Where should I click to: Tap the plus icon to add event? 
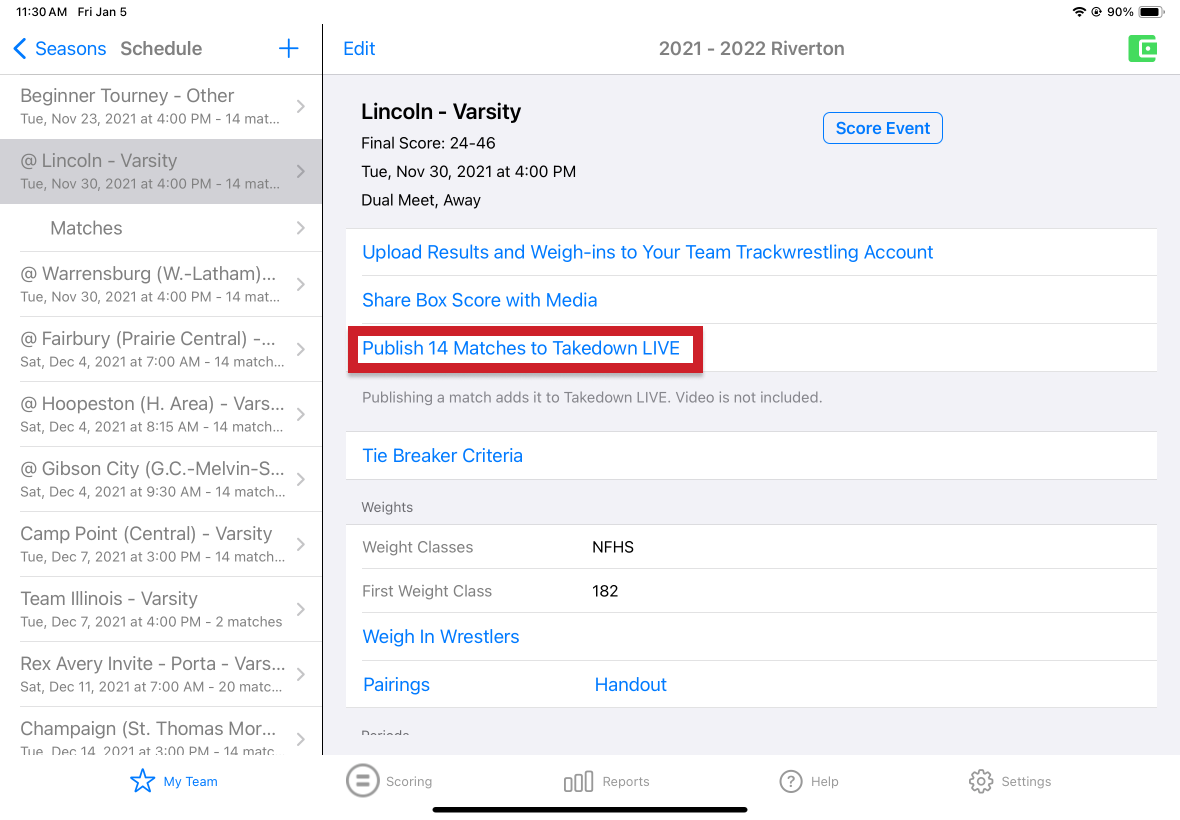(288, 49)
